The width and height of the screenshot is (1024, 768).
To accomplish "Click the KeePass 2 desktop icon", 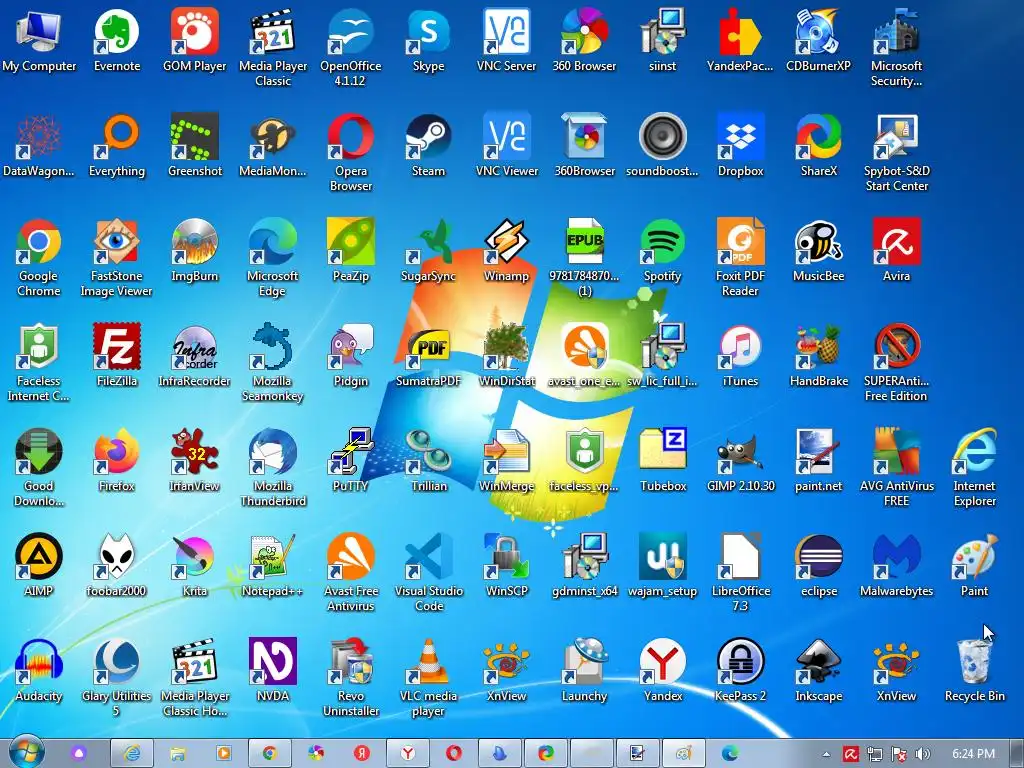I will [741, 671].
